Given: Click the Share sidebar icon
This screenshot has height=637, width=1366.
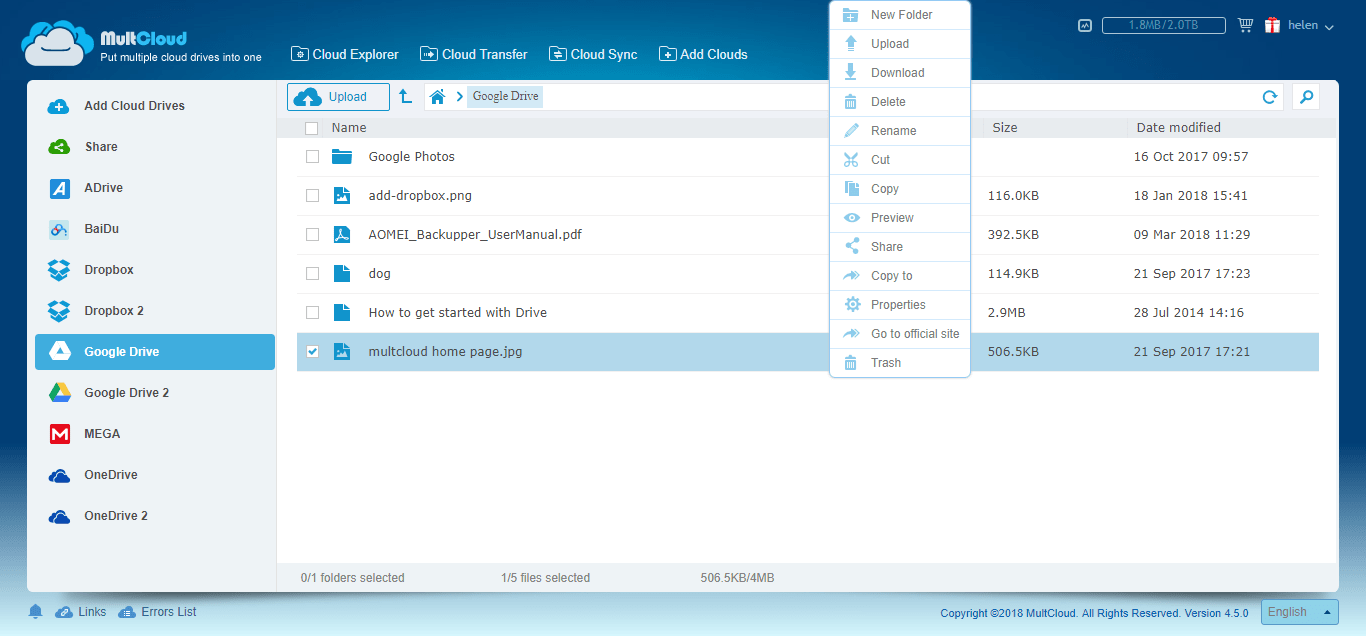Looking at the screenshot, I should pos(59,147).
